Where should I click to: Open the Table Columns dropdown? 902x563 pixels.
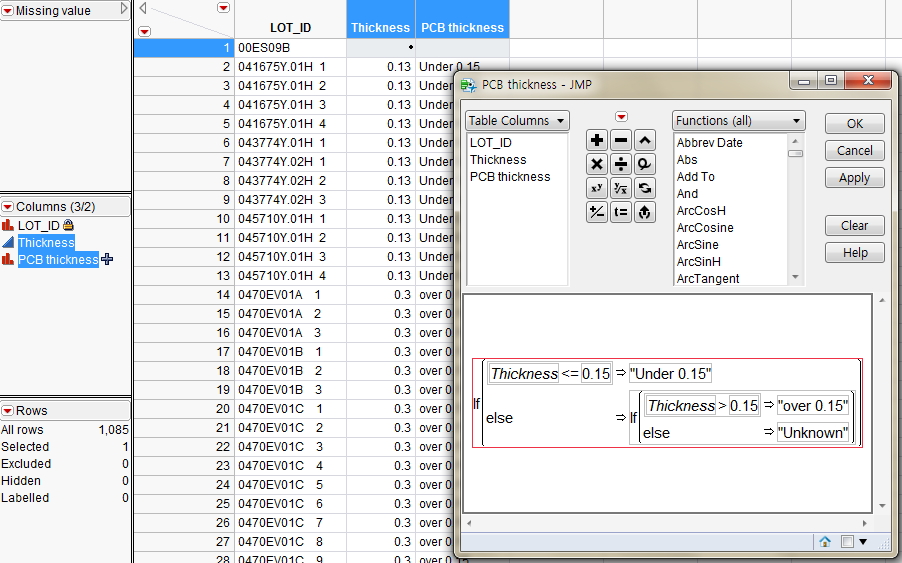(517, 121)
